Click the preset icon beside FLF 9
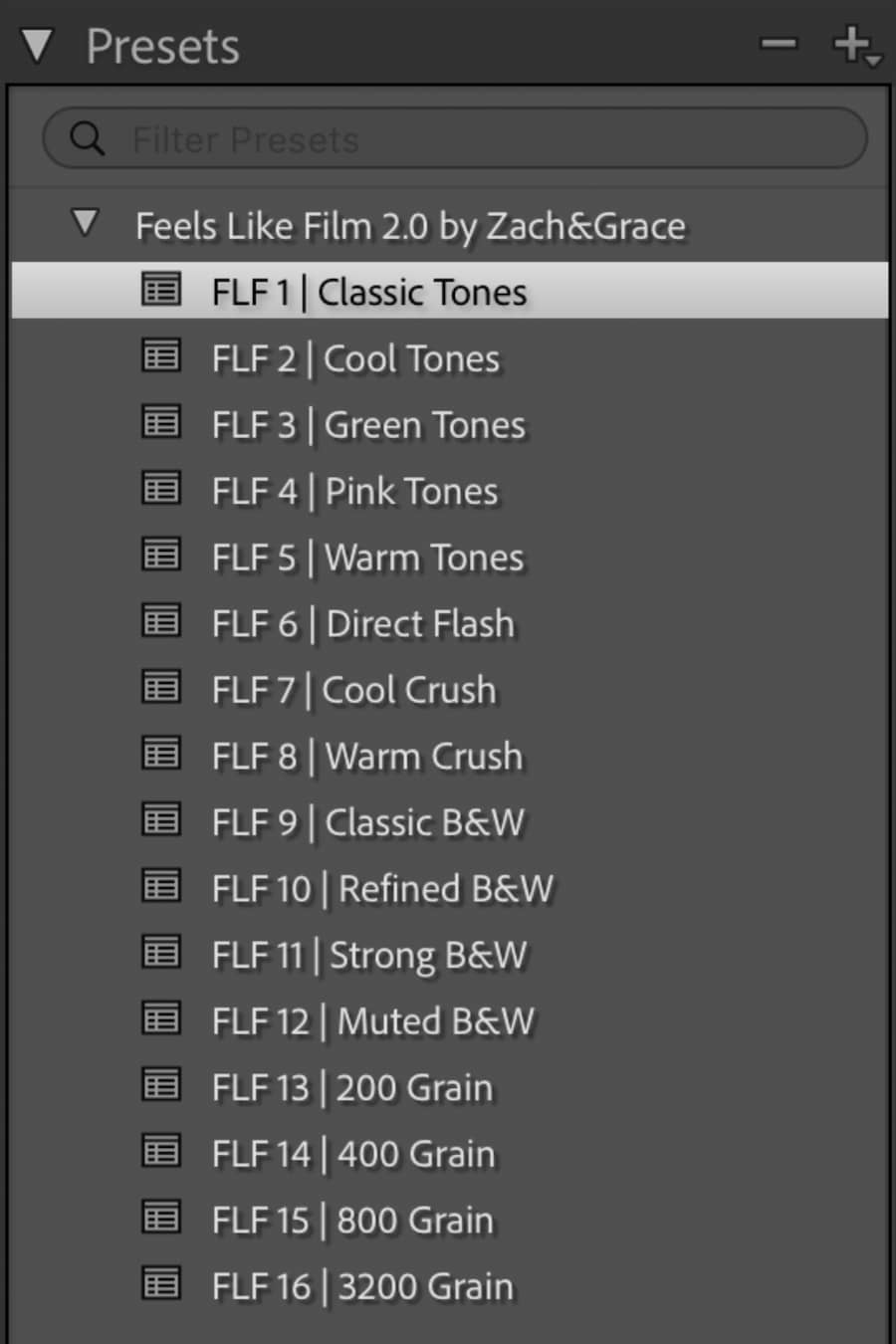 point(161,821)
